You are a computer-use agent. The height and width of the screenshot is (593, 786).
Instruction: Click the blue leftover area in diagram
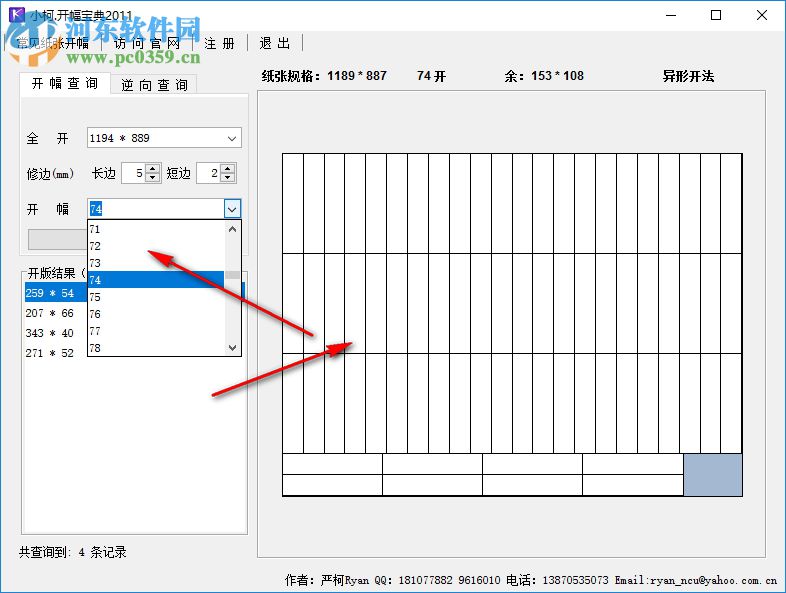click(x=713, y=475)
